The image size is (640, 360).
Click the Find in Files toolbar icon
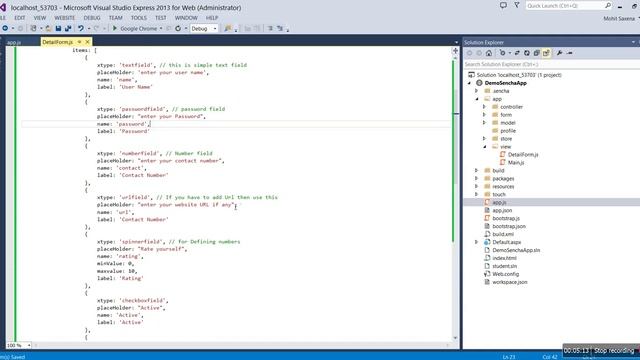coord(228,28)
